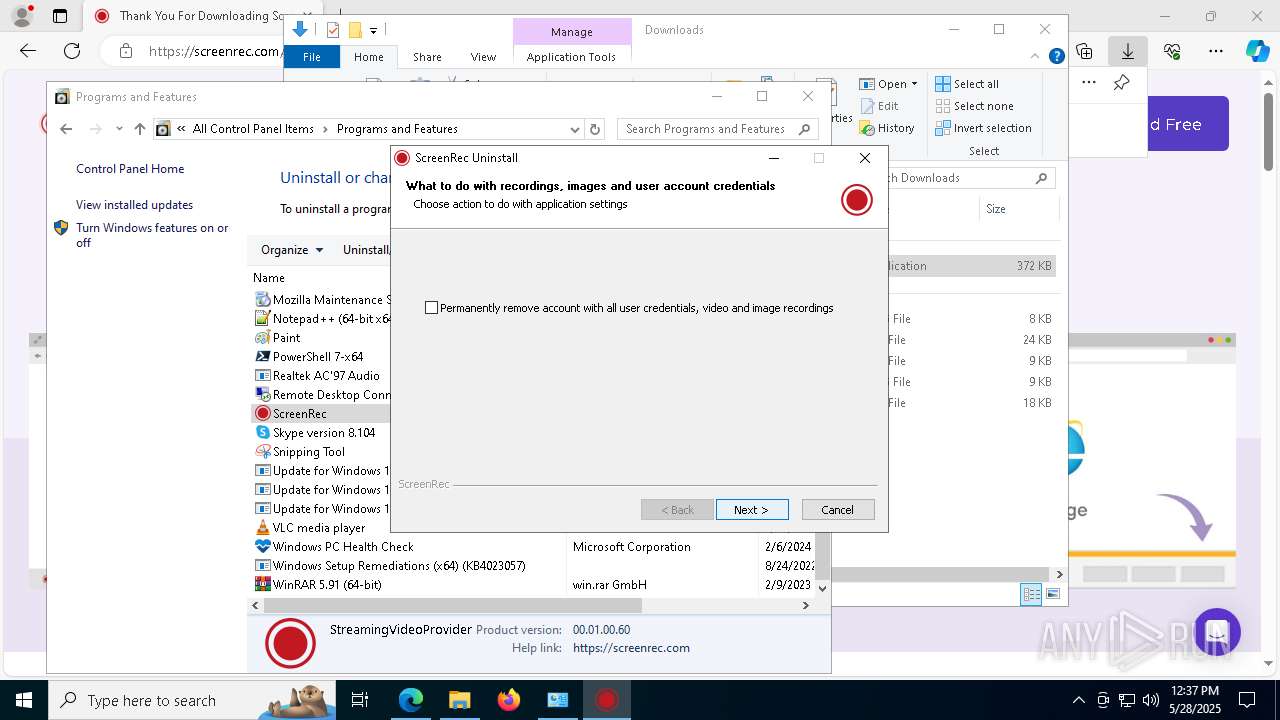Open Control Panel Home link
The height and width of the screenshot is (720, 1280).
click(130, 169)
